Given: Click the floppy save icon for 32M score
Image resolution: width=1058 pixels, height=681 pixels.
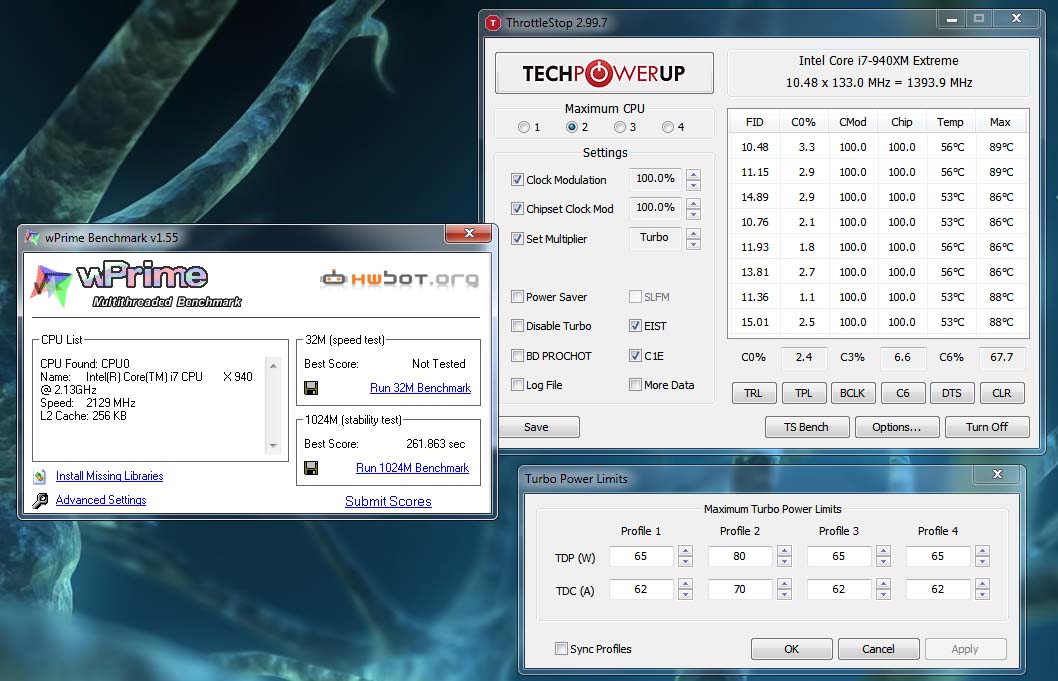Looking at the screenshot, I should click(311, 388).
